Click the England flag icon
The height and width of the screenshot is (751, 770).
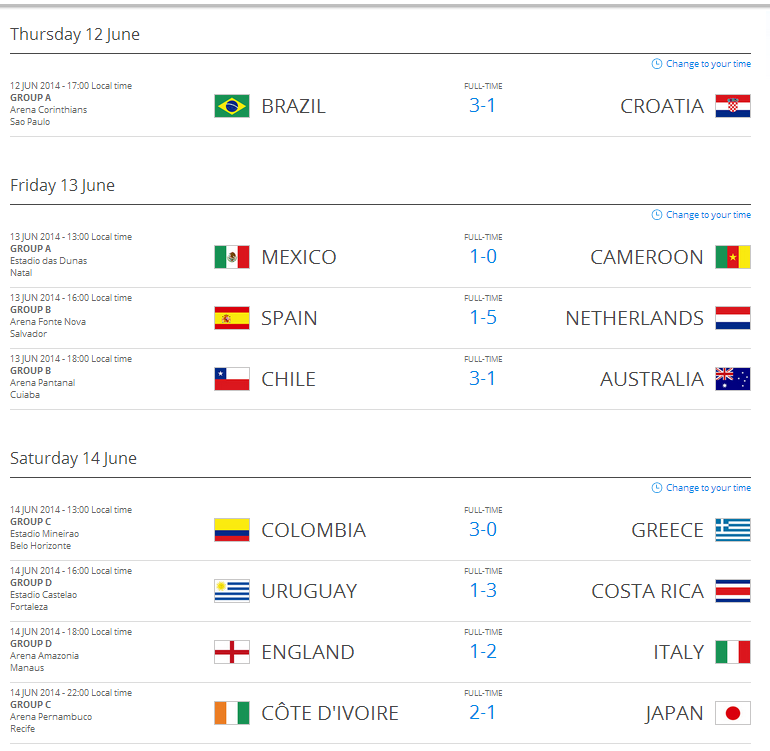click(232, 652)
